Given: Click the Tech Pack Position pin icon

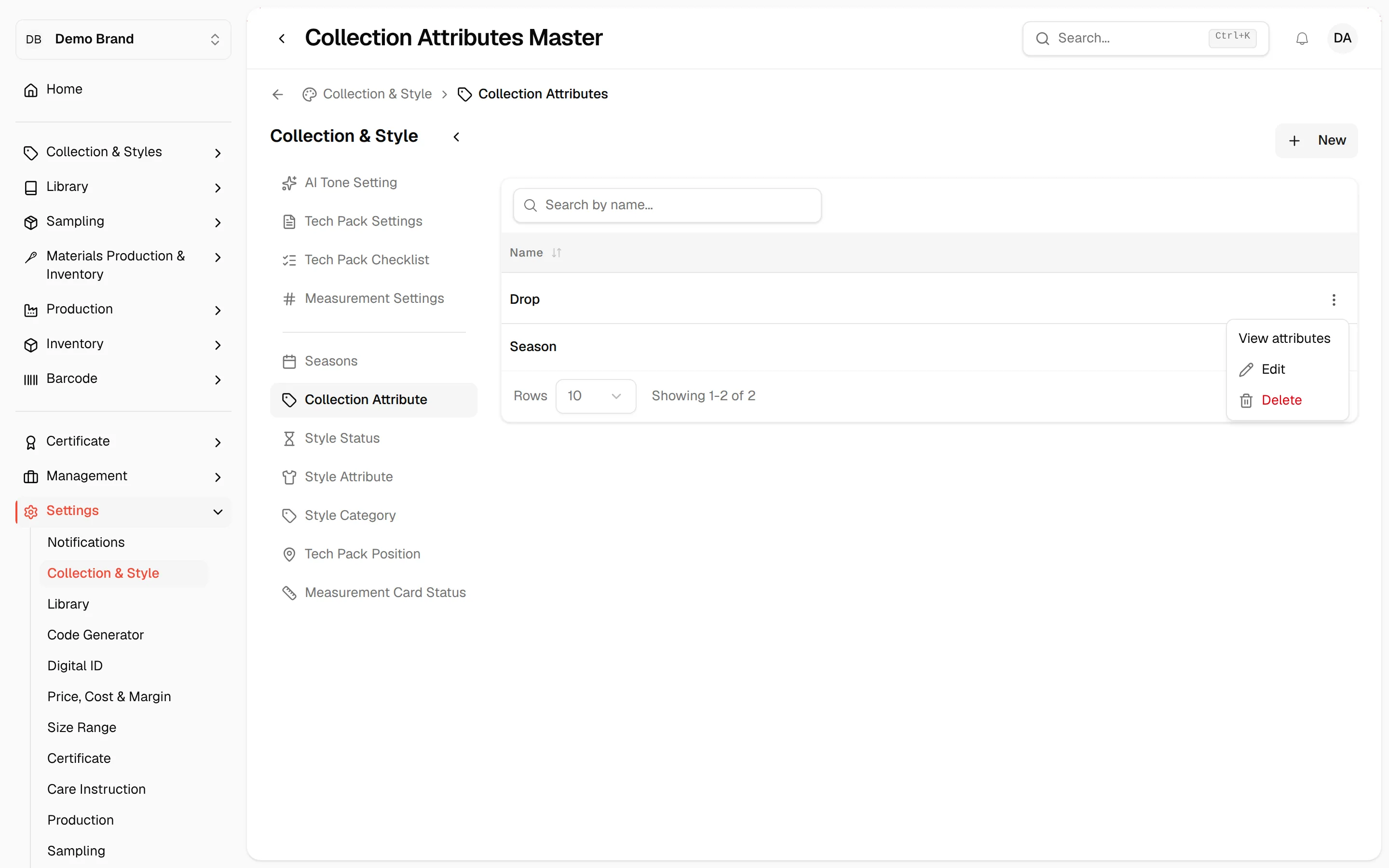Looking at the screenshot, I should pyautogui.click(x=289, y=554).
